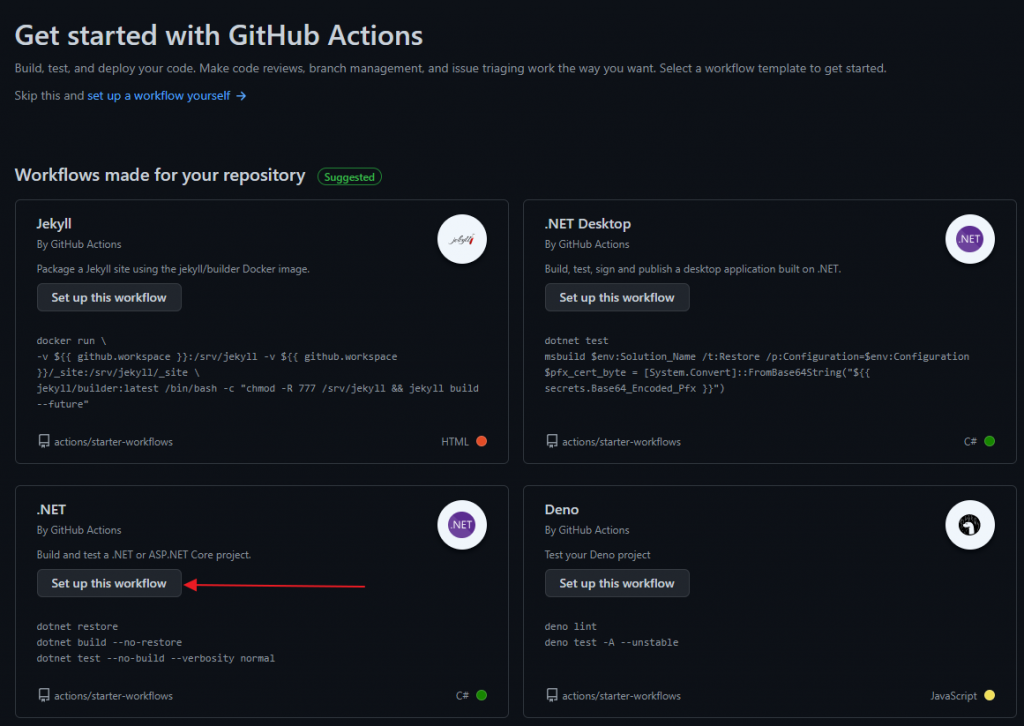The height and width of the screenshot is (726, 1024).
Task: Click 'By GitHub Actions' under Deno
Action: click(x=587, y=530)
